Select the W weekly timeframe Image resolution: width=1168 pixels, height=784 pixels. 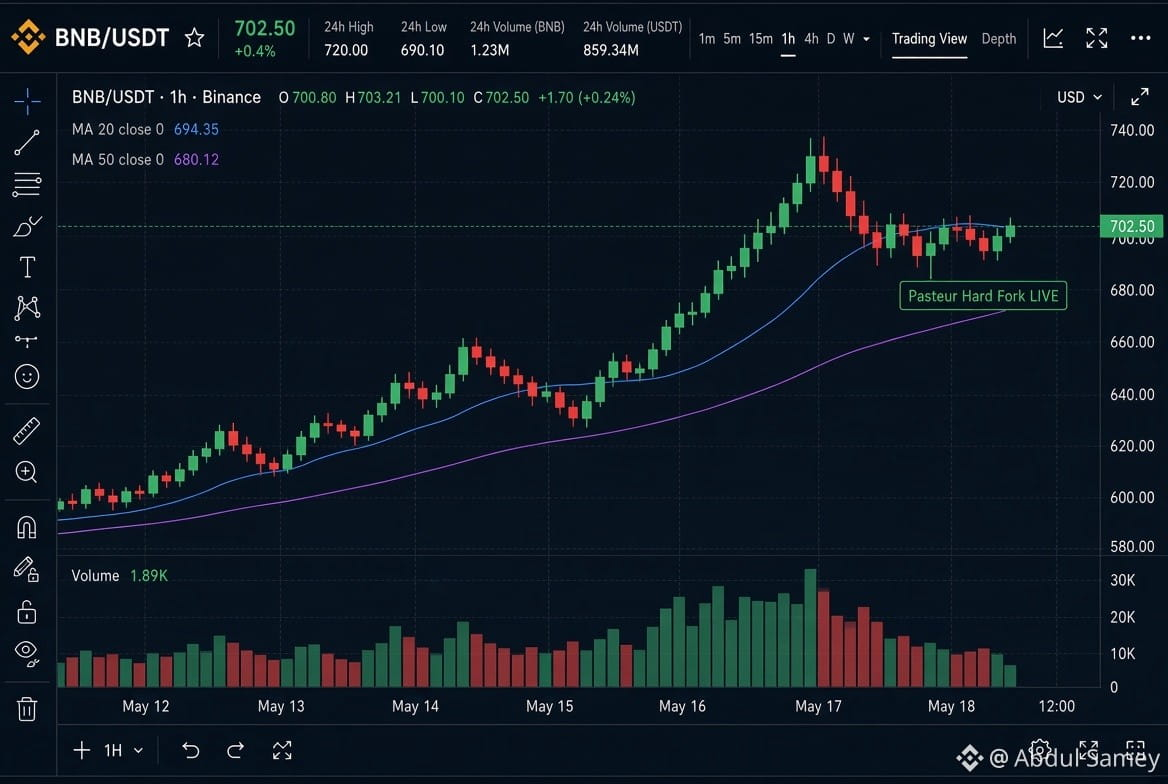point(848,39)
